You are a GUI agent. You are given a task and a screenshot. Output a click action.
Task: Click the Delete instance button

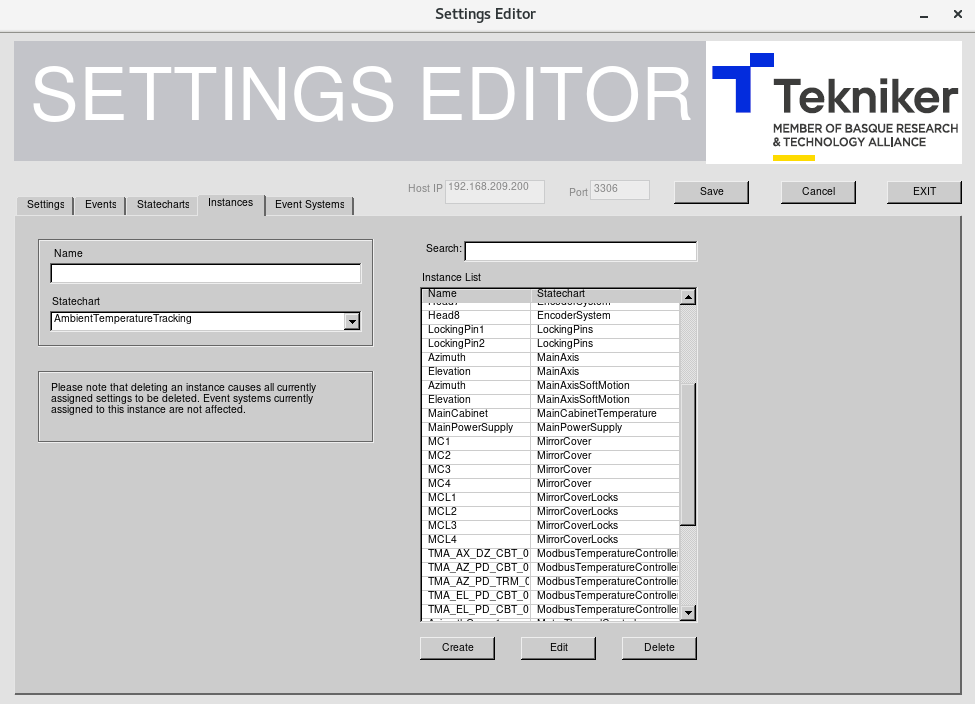659,647
